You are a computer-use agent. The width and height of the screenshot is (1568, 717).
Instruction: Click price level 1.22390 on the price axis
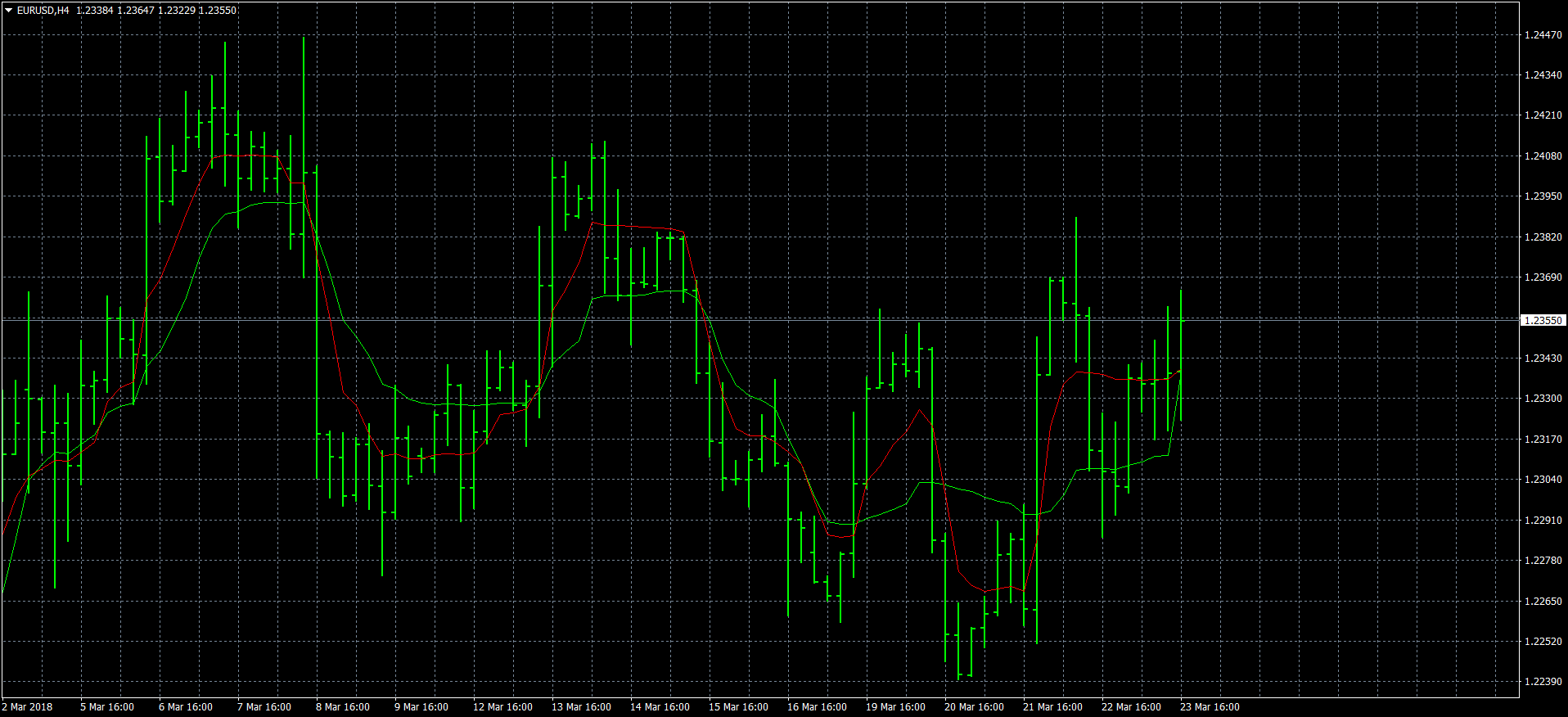[x=1543, y=682]
